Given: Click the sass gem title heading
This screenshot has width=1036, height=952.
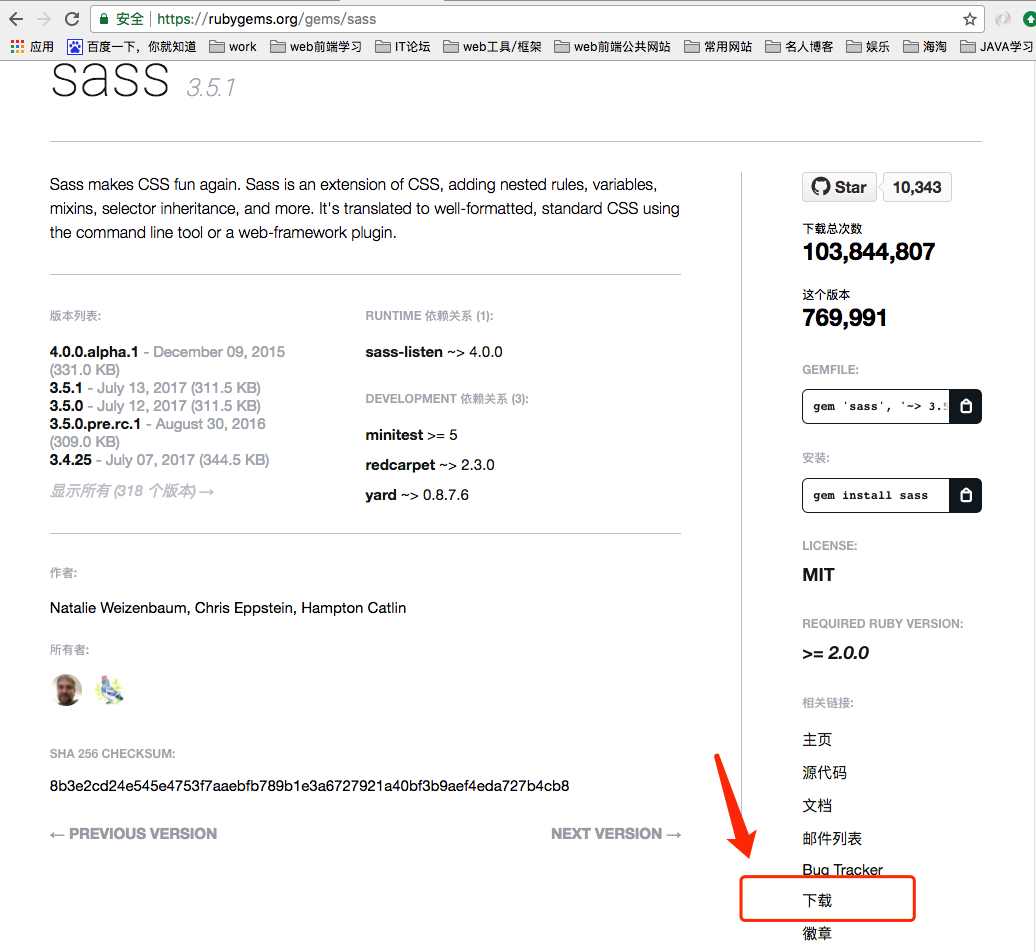Looking at the screenshot, I should (110, 80).
